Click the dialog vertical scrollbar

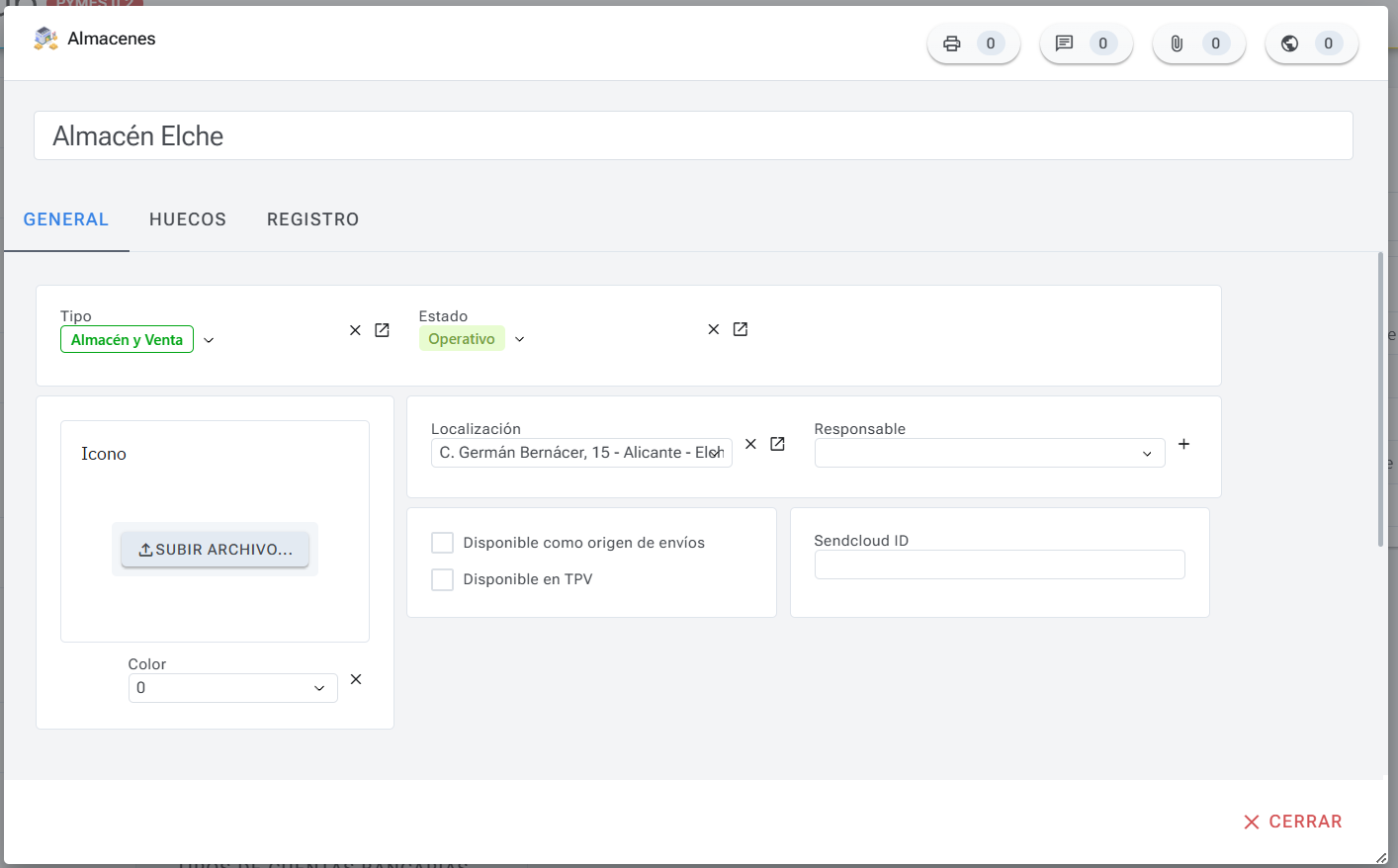point(1381,399)
